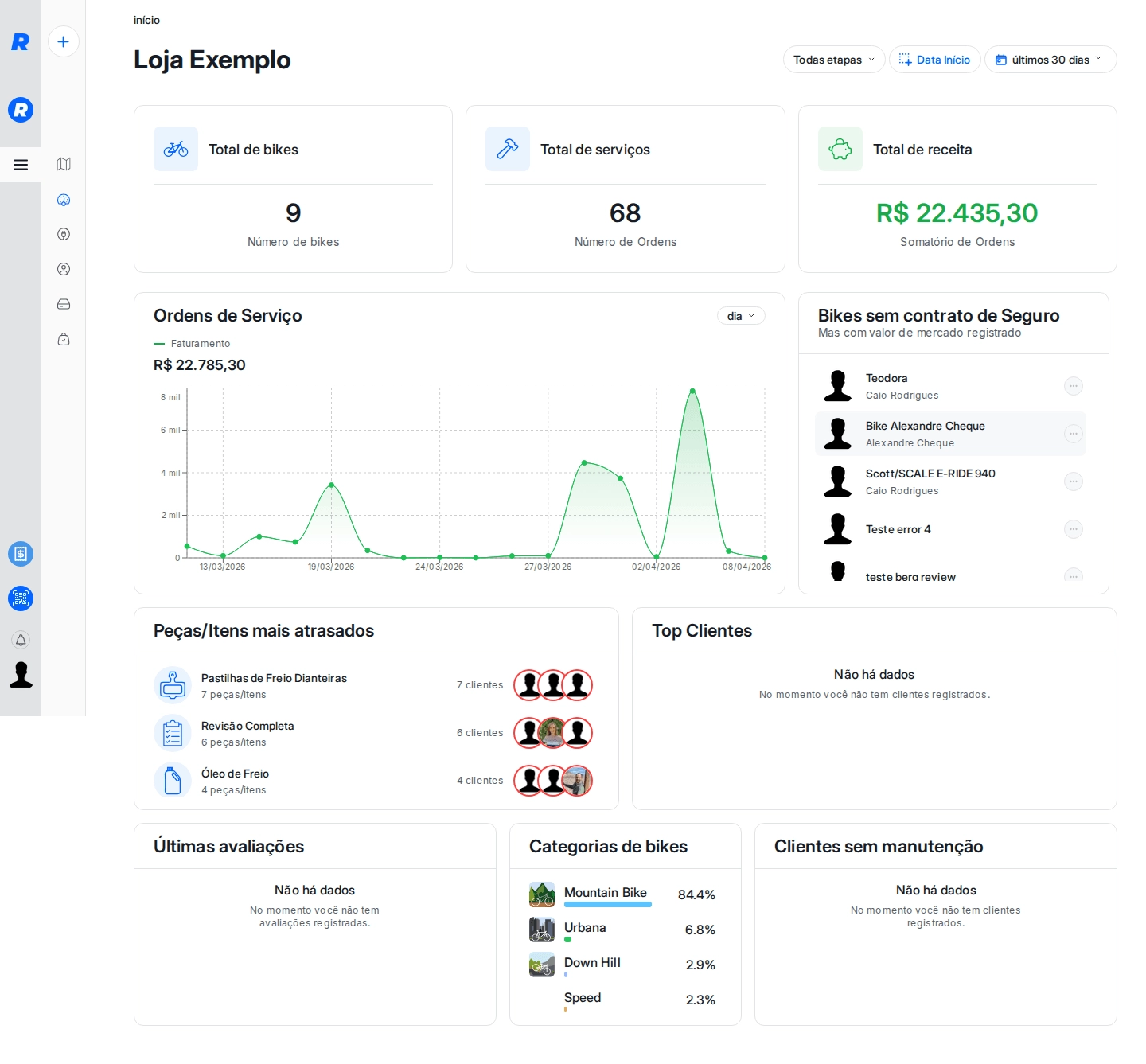Screen dimensions: 1146x1064
Task: Change the 'dia' interval dropdown on the chart
Action: coord(740,315)
